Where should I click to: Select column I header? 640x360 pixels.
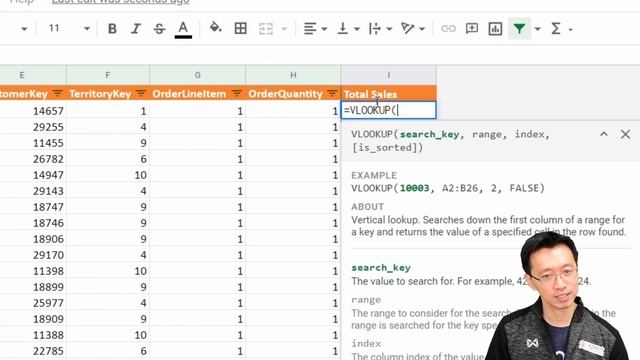[389, 75]
